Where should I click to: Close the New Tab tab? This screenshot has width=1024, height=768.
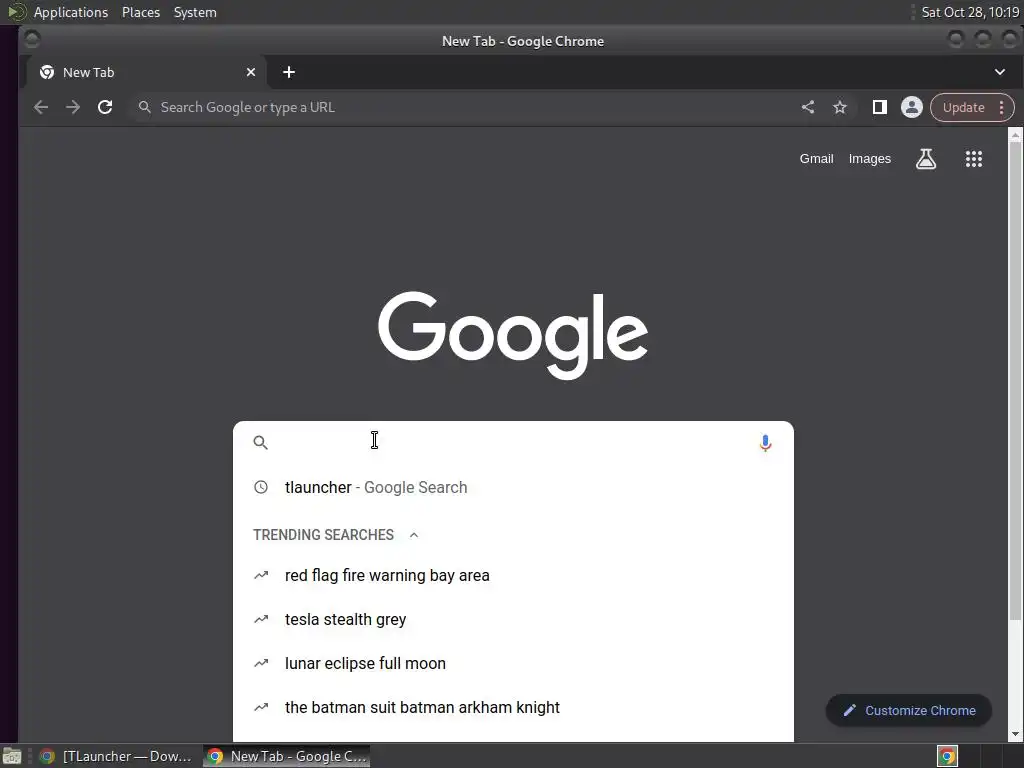coord(251,72)
